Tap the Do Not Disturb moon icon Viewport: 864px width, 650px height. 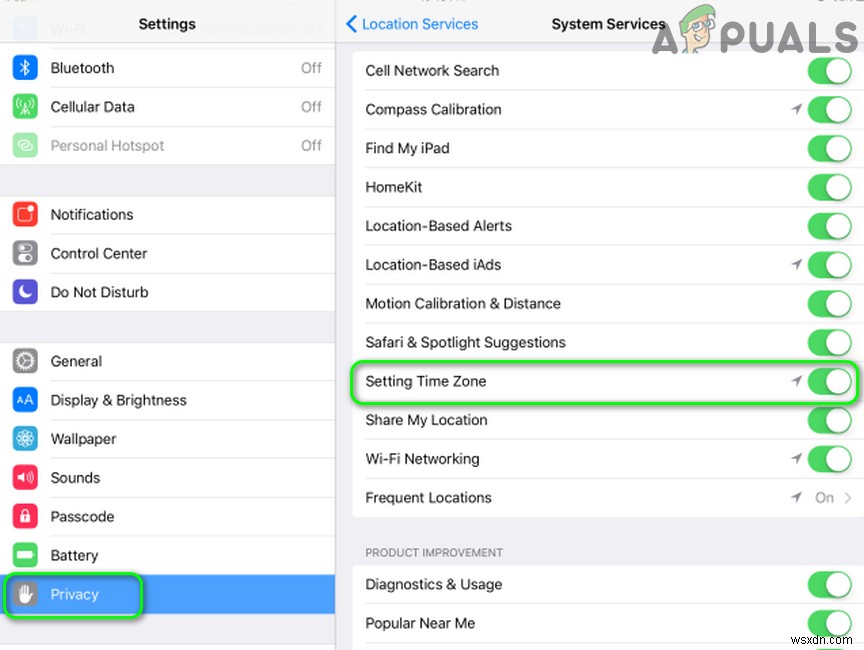point(25,292)
